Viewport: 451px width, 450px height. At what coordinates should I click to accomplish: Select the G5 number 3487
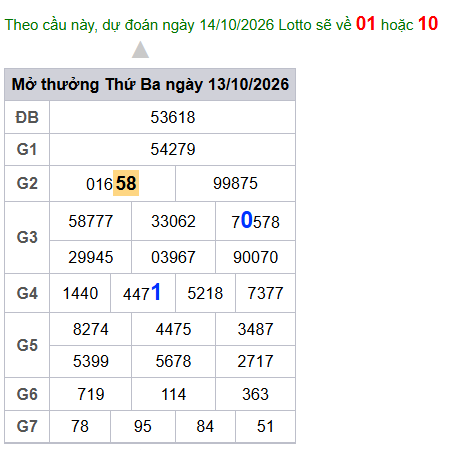(255, 329)
